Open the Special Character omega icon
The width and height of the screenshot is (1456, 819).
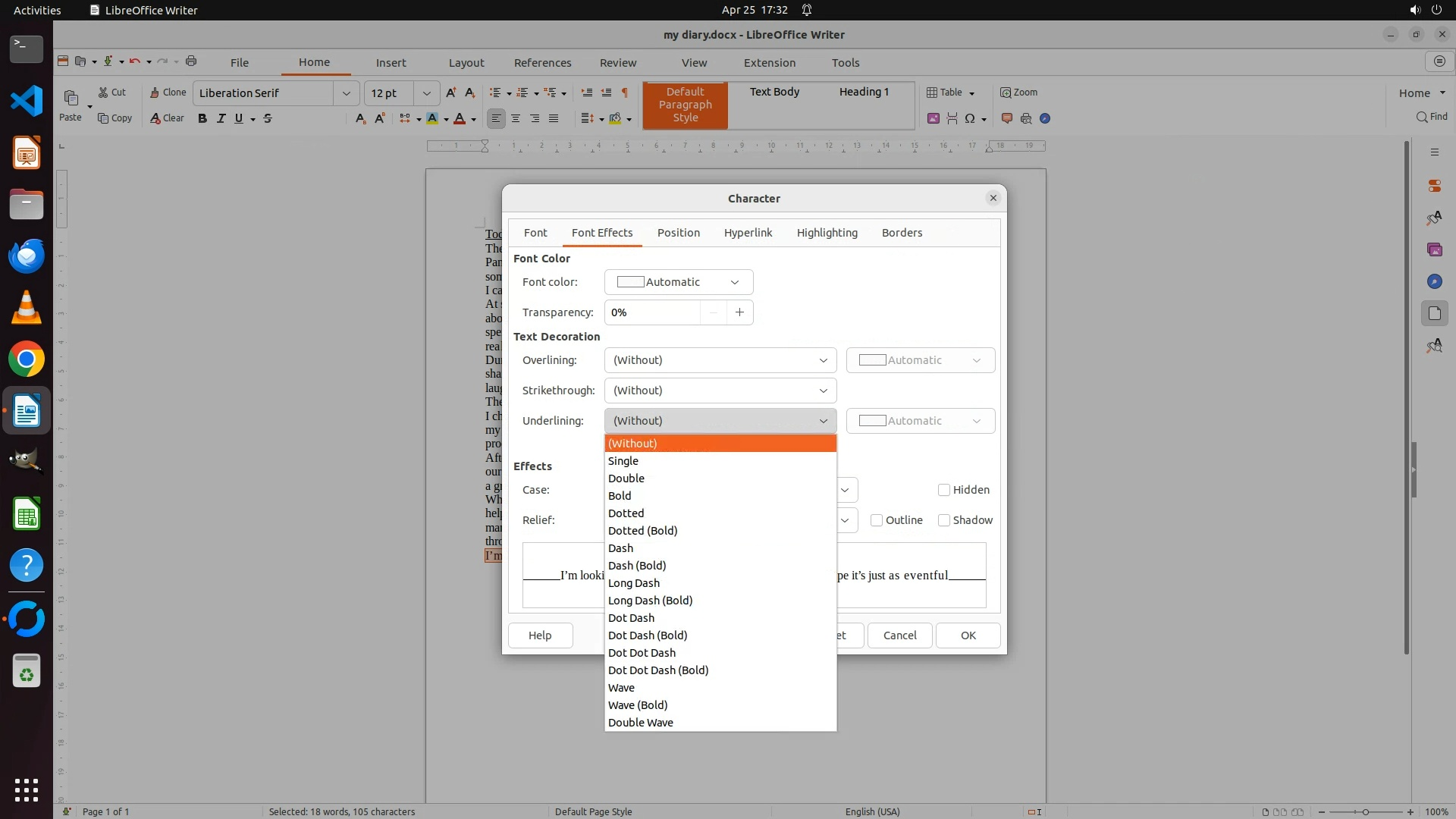pyautogui.click(x=969, y=118)
